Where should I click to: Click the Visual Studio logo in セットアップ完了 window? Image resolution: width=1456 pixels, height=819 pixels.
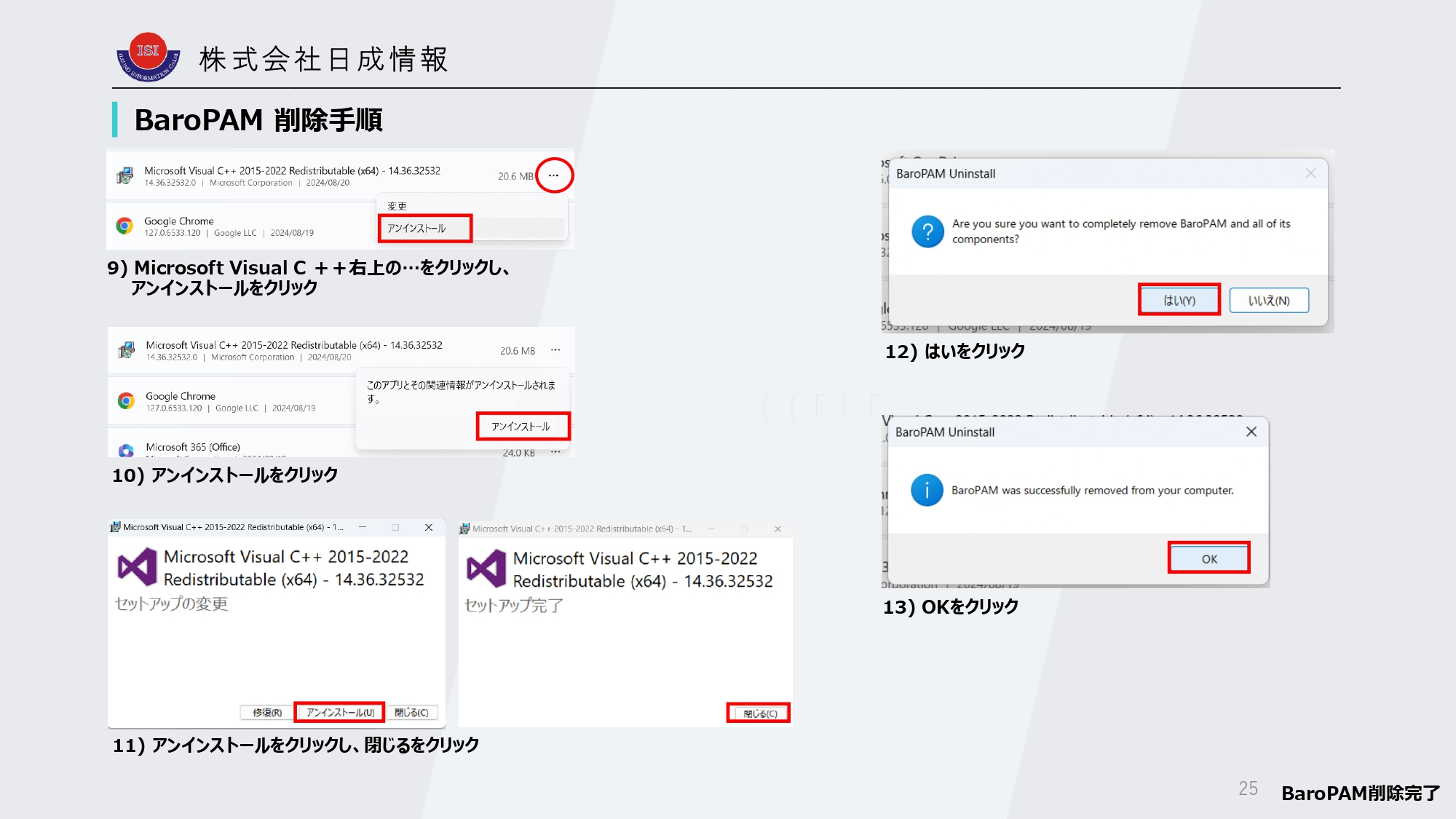(486, 569)
